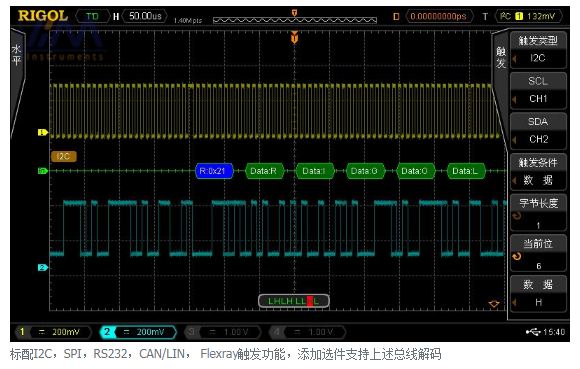Click the orange trigger position marker atop grid
Image resolution: width=580 pixels, height=369 pixels.
point(294,37)
